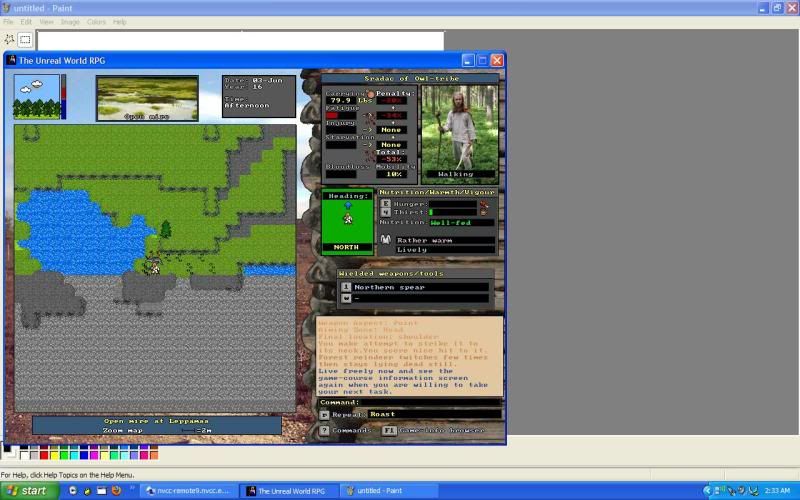Click the q key icon beside Thirst
This screenshot has width=800, height=500.
tap(385, 212)
